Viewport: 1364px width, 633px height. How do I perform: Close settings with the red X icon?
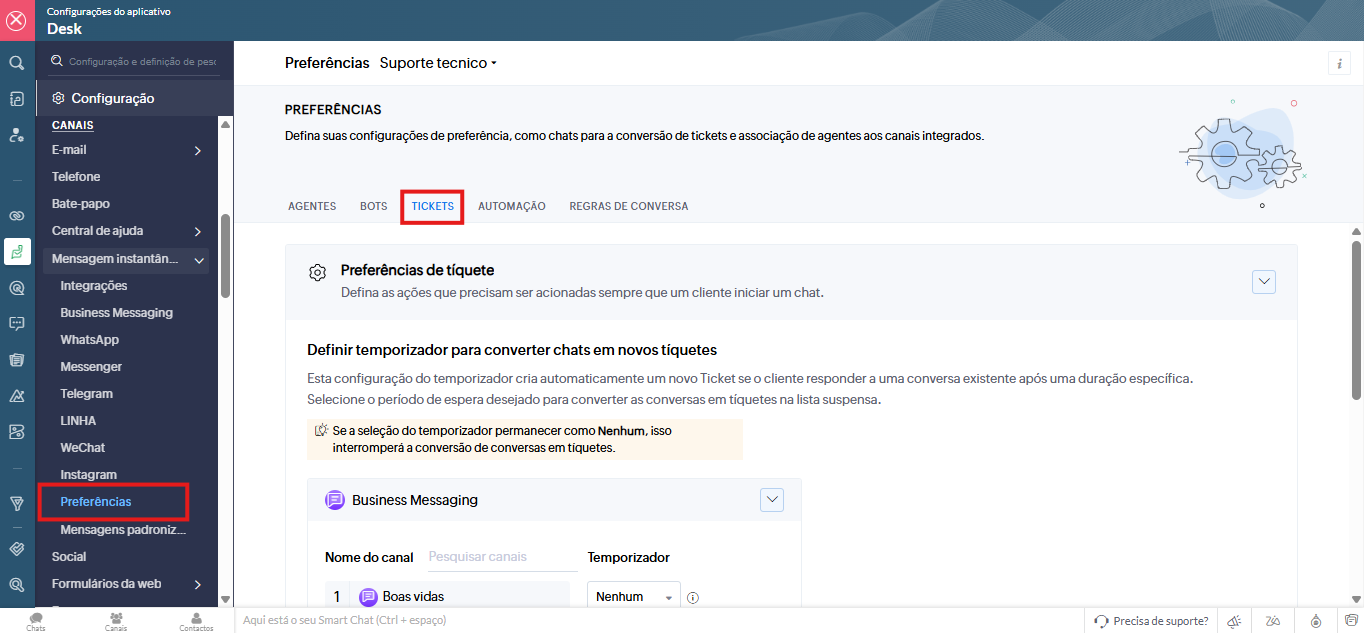17,20
